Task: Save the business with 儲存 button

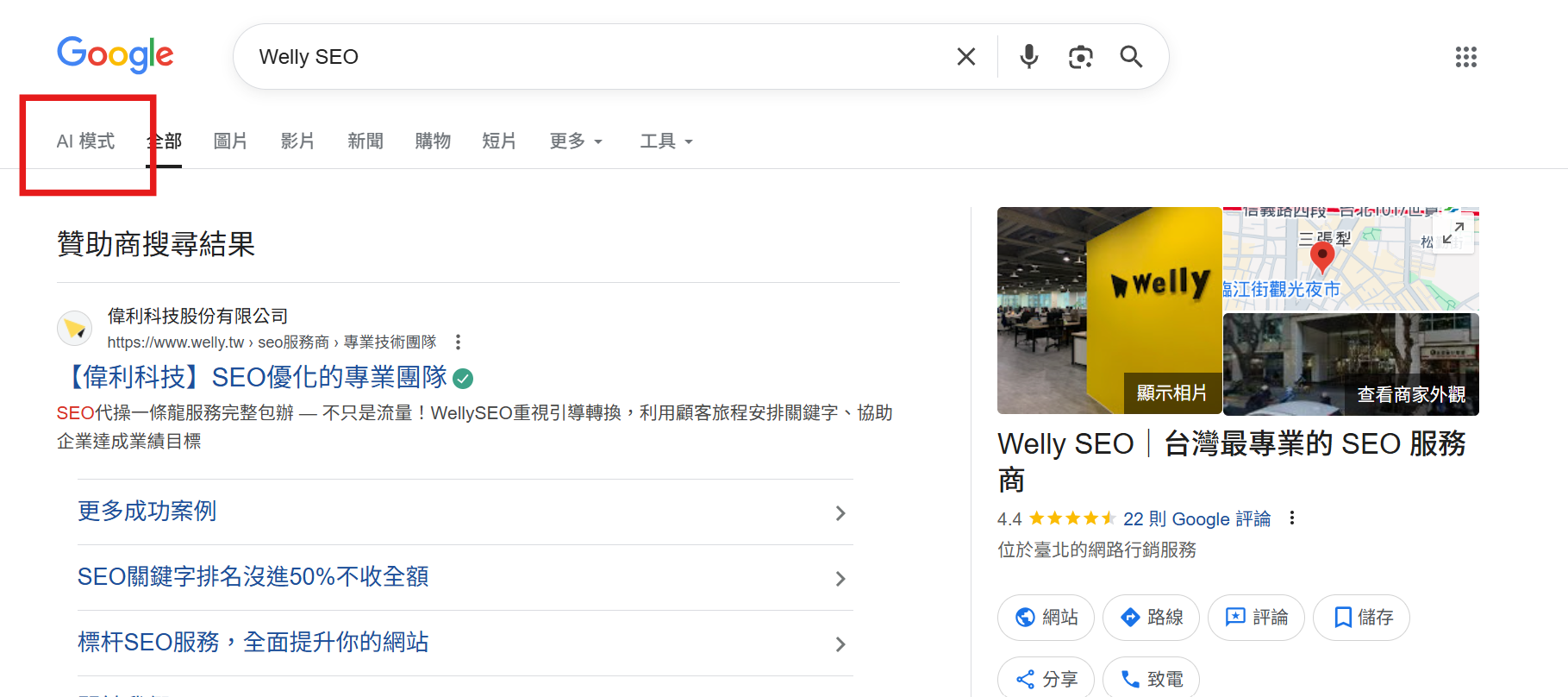Action: coord(1361,618)
